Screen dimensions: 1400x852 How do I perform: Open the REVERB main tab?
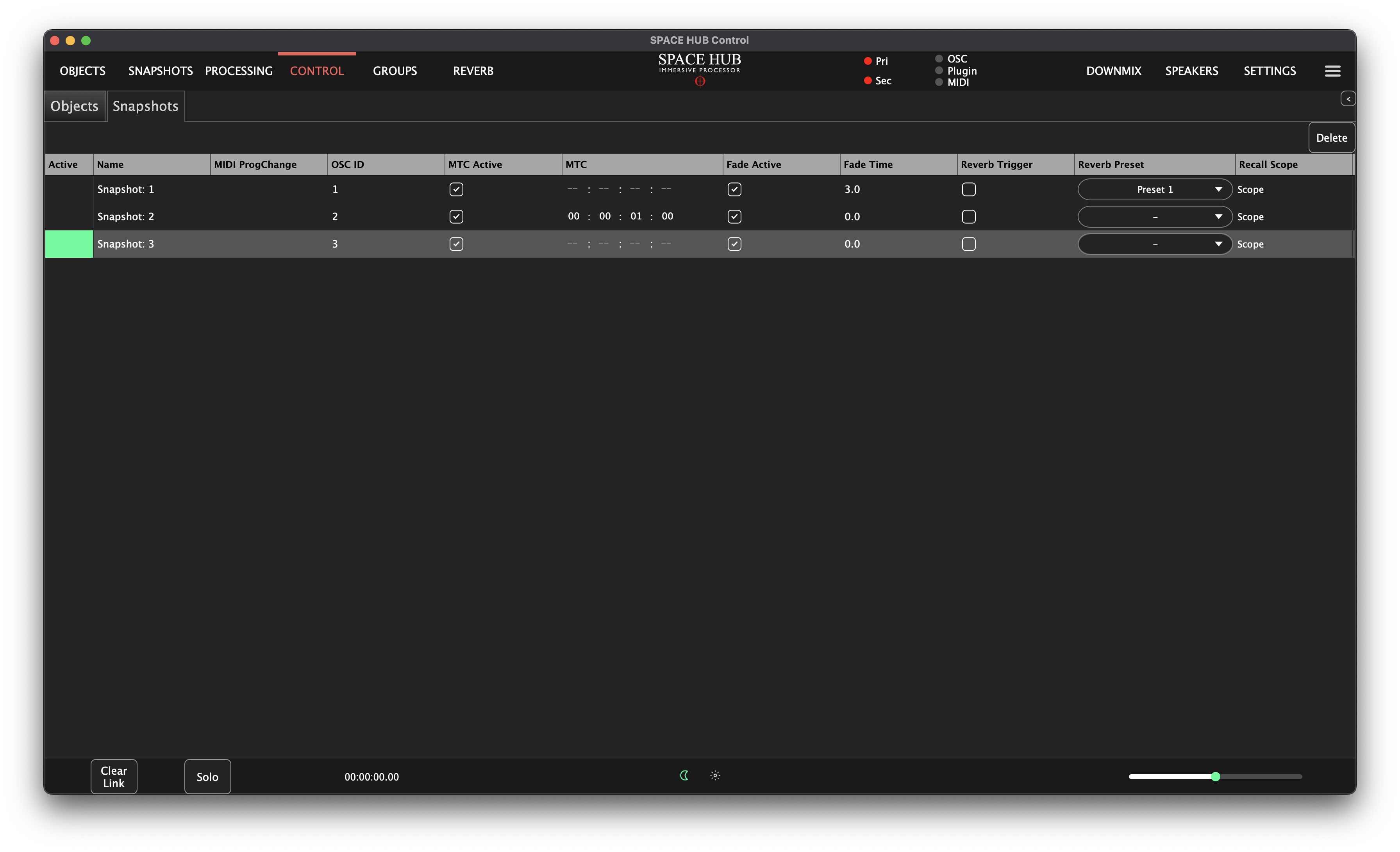(473, 71)
